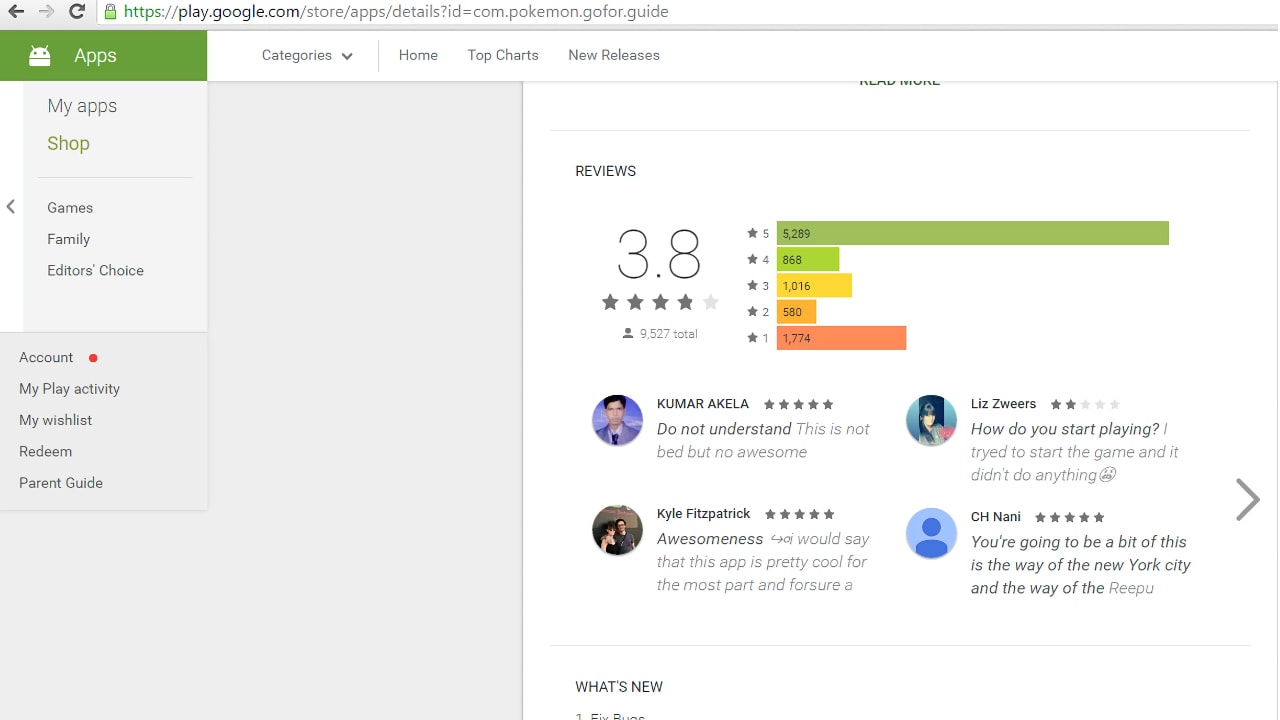Viewport: 1280px width, 720px height.
Task: Click KUMAR AKELA's five-star rating
Action: 798,405
